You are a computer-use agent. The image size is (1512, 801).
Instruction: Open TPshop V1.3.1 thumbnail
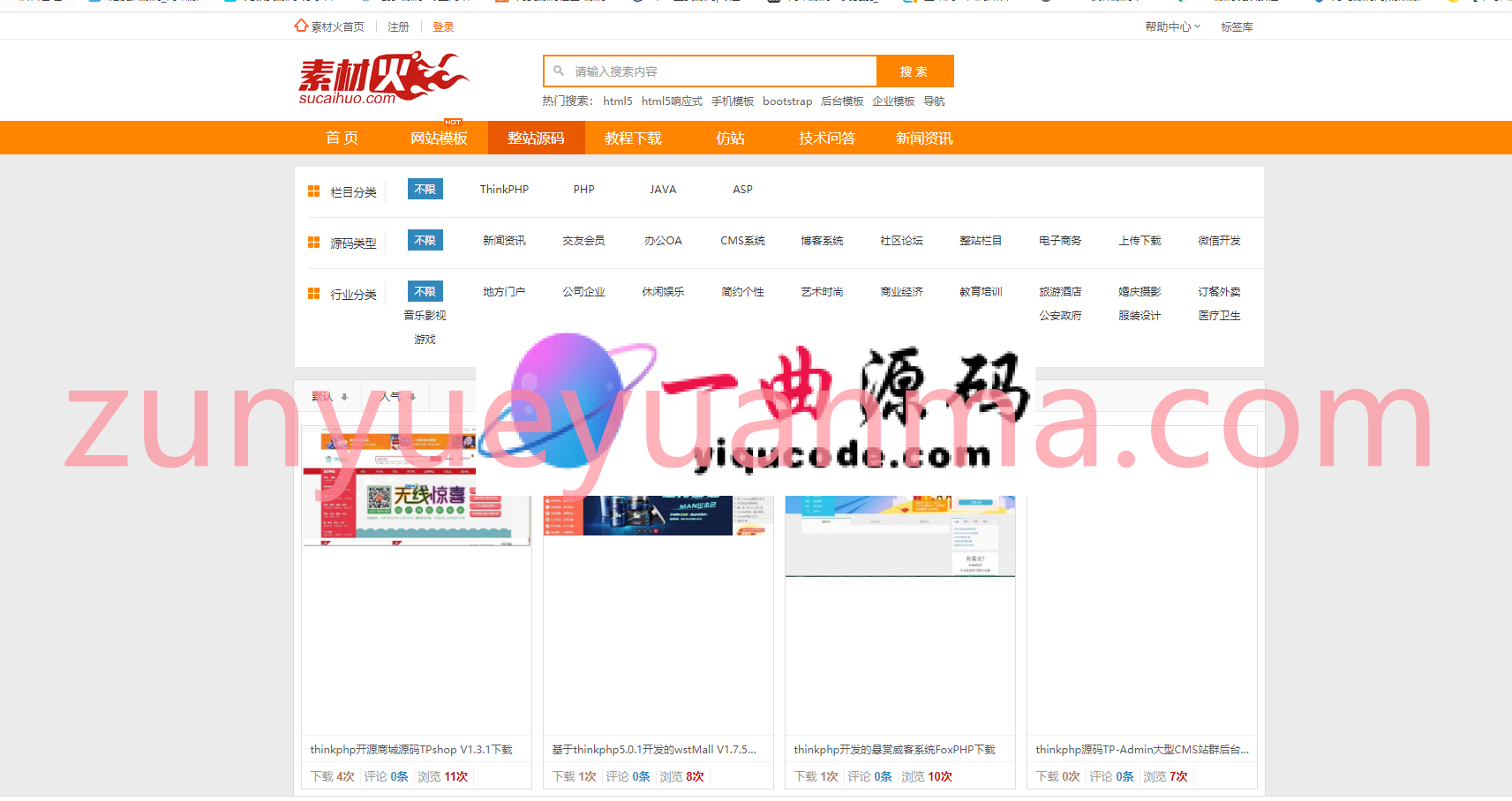tap(417, 487)
